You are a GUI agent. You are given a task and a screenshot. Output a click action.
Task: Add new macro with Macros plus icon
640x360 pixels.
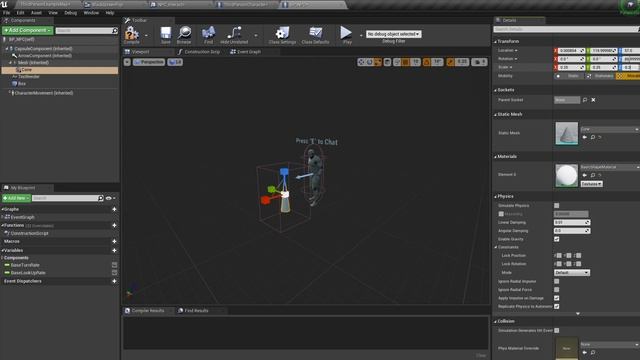tap(114, 241)
